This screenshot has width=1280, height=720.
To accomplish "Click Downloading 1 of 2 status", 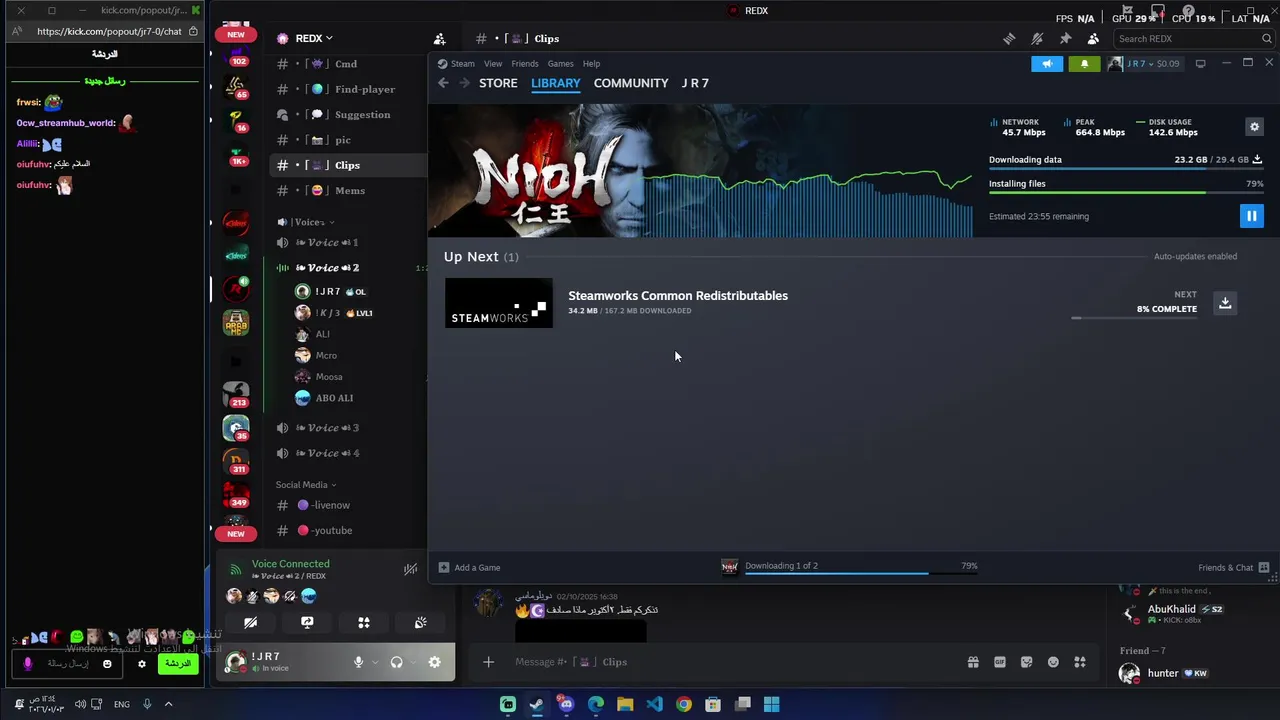I will (x=781, y=566).
